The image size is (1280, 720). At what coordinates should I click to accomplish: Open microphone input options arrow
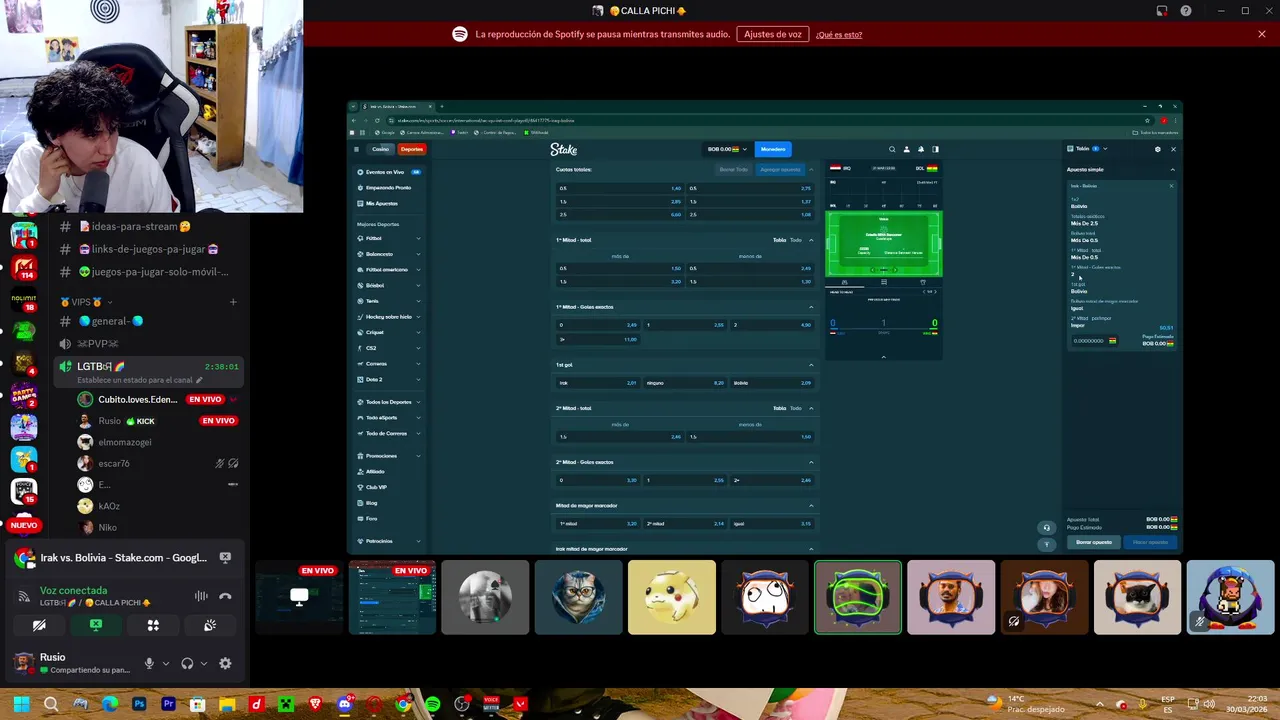point(165,663)
